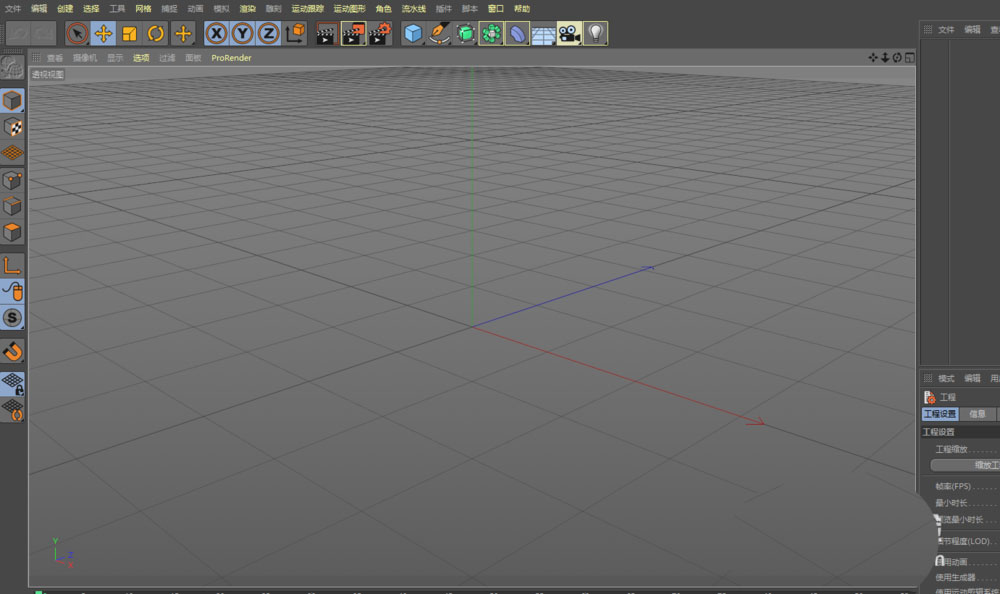Select the Move tool in the toolbar
This screenshot has width=1000, height=594.
coord(103,34)
